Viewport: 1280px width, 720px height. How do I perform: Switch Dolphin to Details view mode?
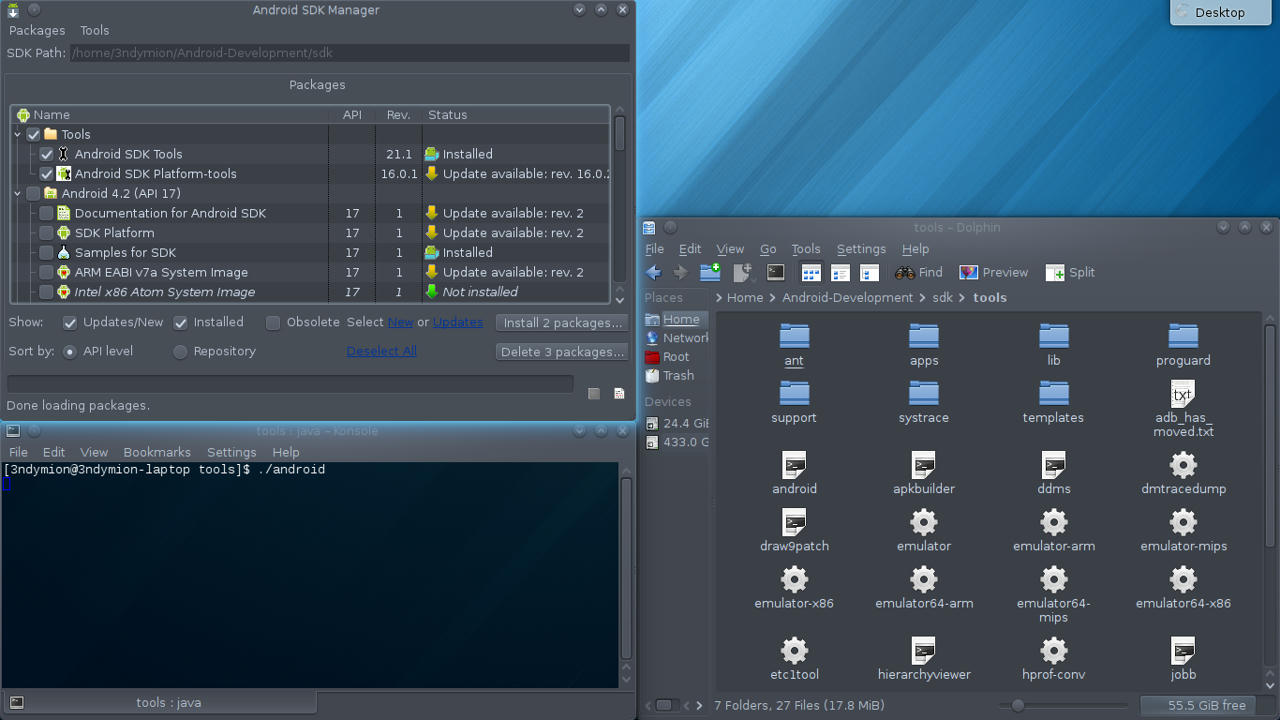869,272
